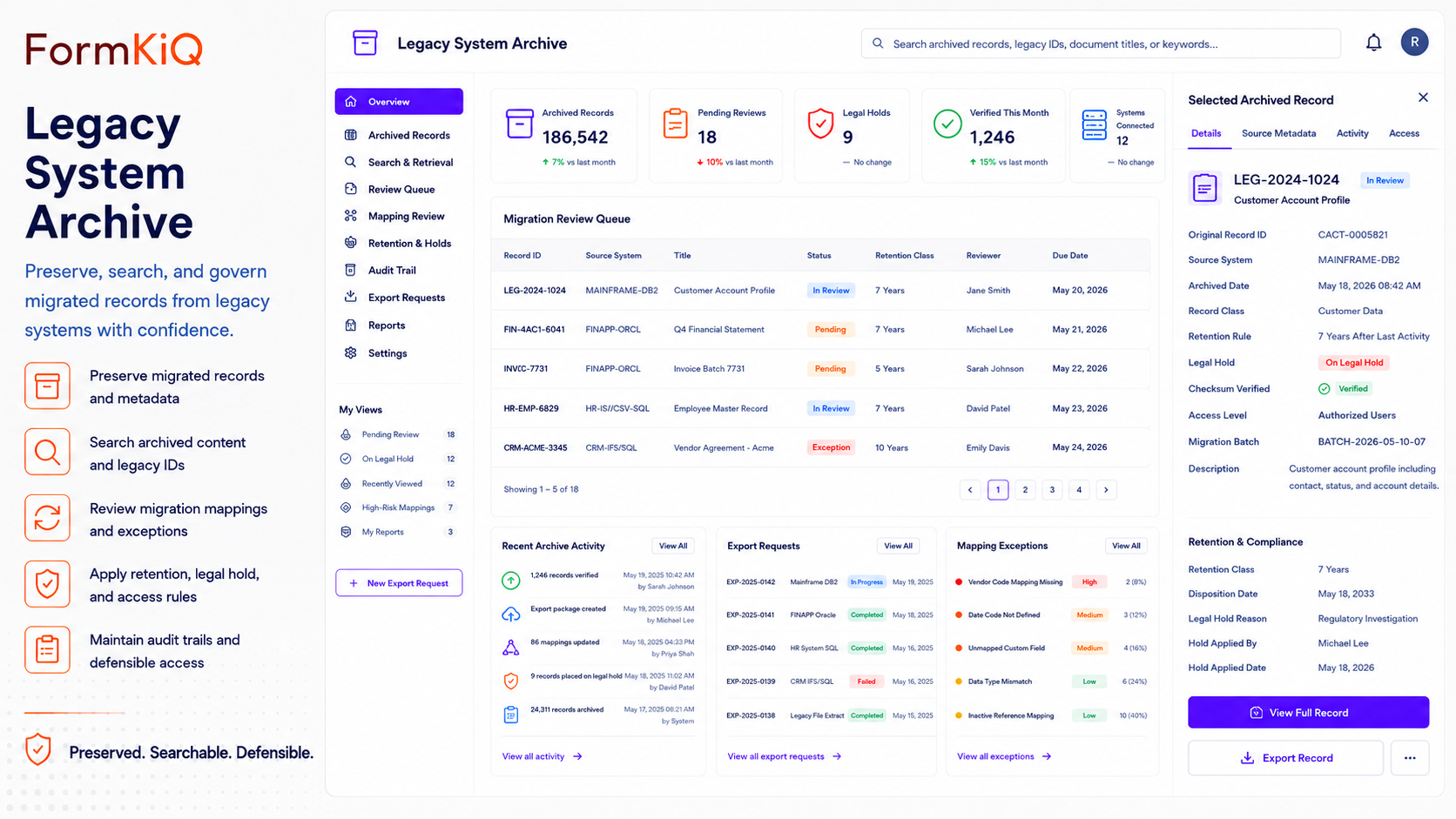Click document icon beside LEG-2024-1024
This screenshot has height=819, width=1456.
[x=1205, y=187]
